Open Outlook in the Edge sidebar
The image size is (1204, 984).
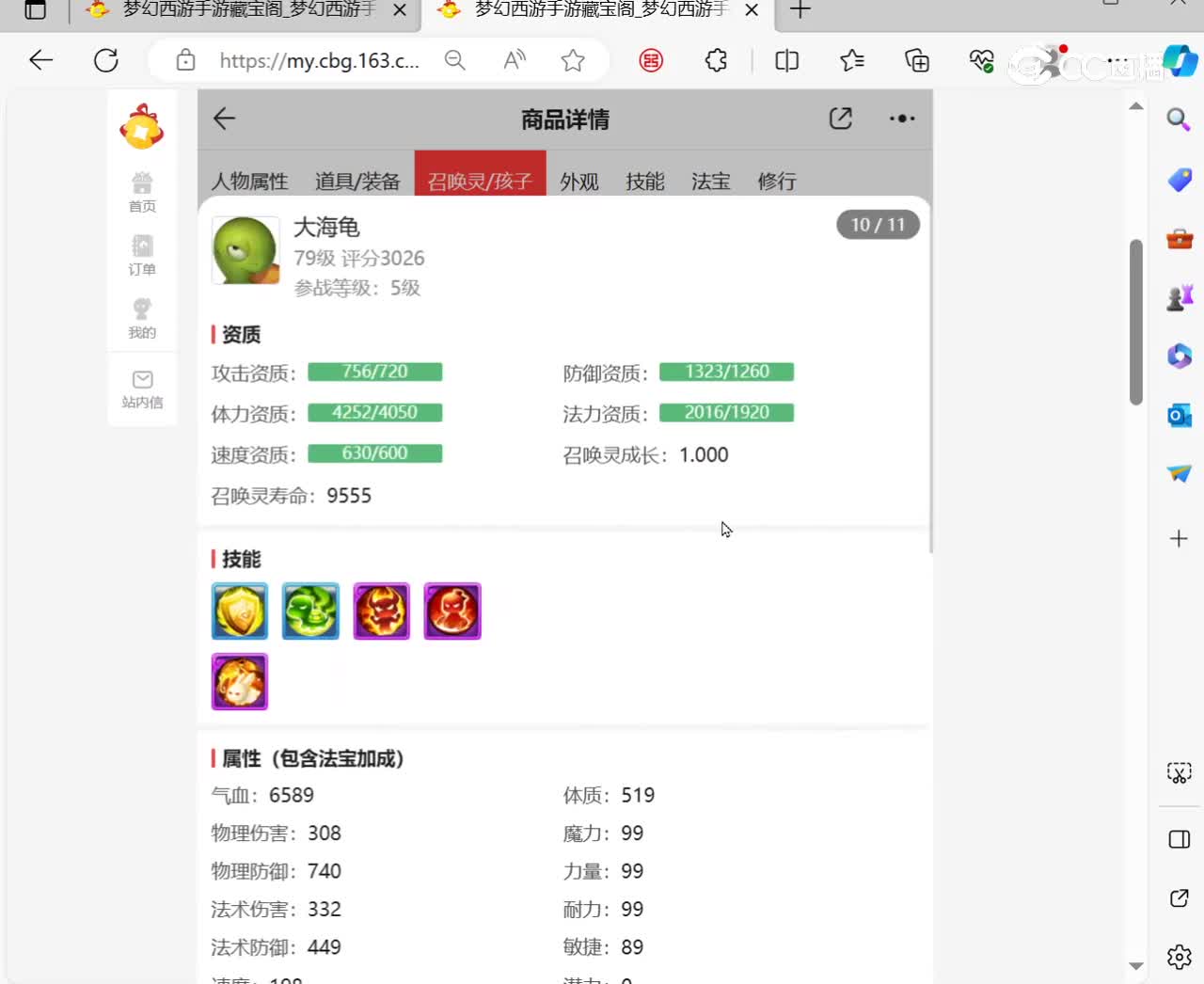[1180, 415]
